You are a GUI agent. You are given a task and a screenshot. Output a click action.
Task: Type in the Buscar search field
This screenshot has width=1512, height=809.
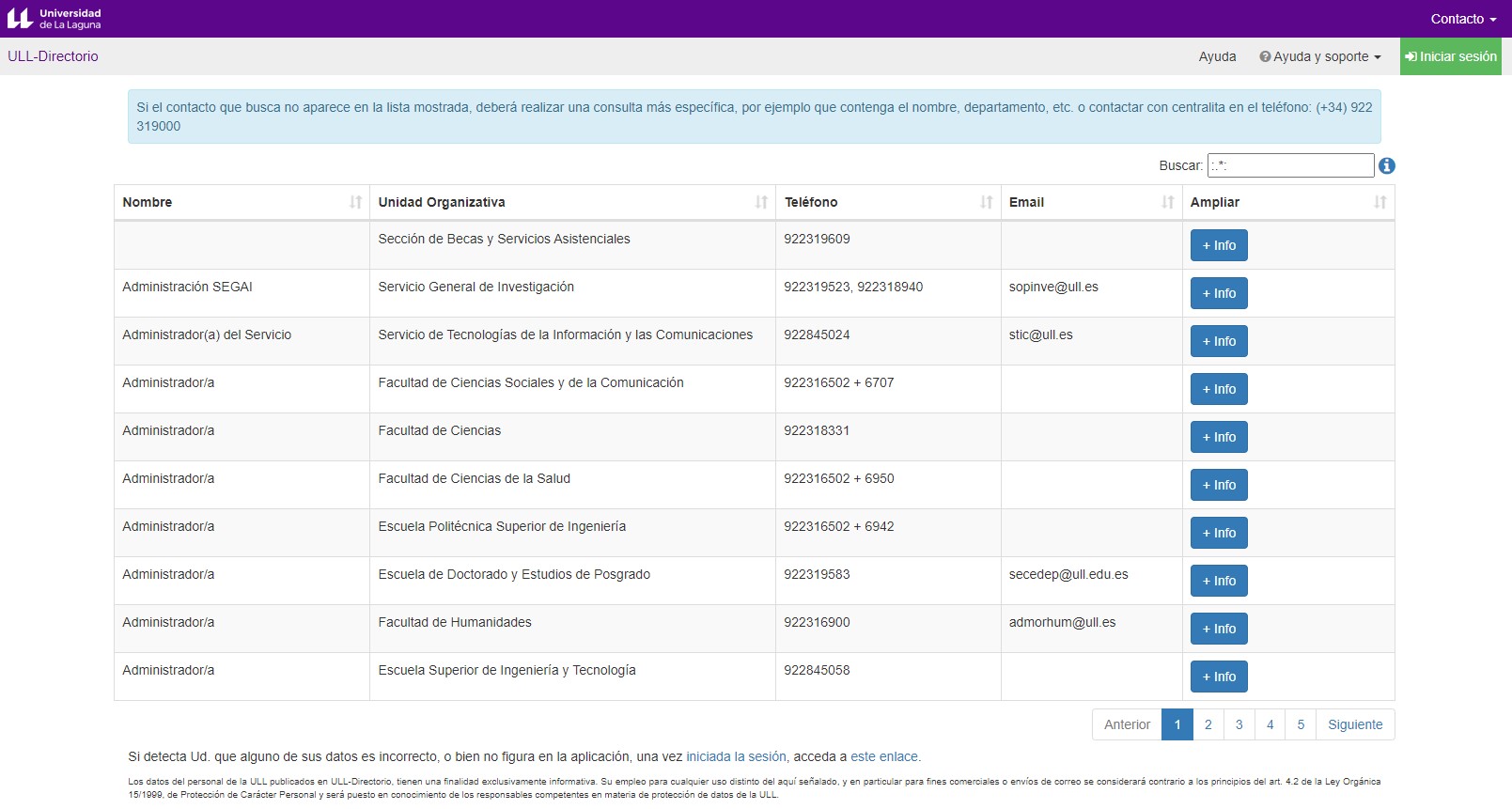point(1290,165)
